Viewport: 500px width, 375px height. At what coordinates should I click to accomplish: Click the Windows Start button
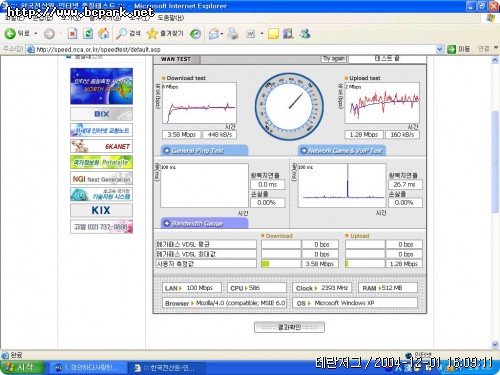click(22, 368)
